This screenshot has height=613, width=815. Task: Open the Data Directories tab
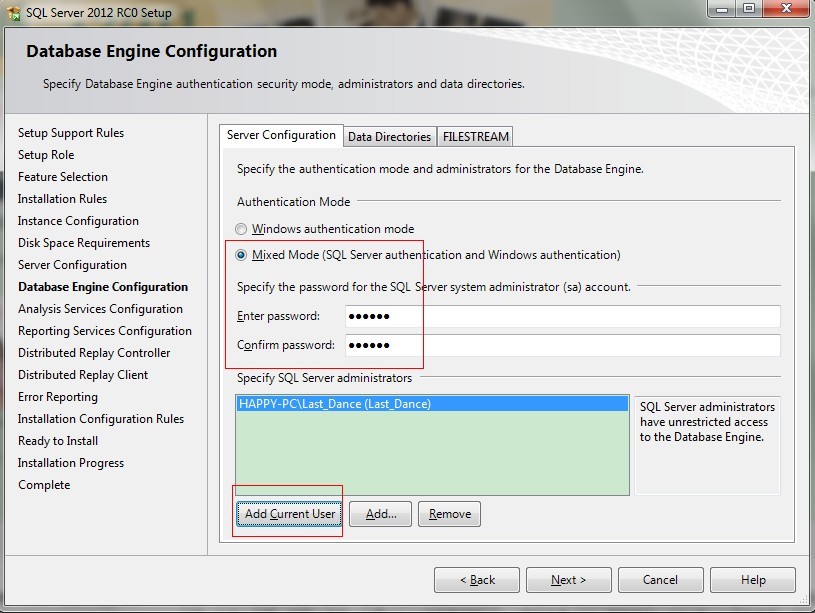[389, 137]
